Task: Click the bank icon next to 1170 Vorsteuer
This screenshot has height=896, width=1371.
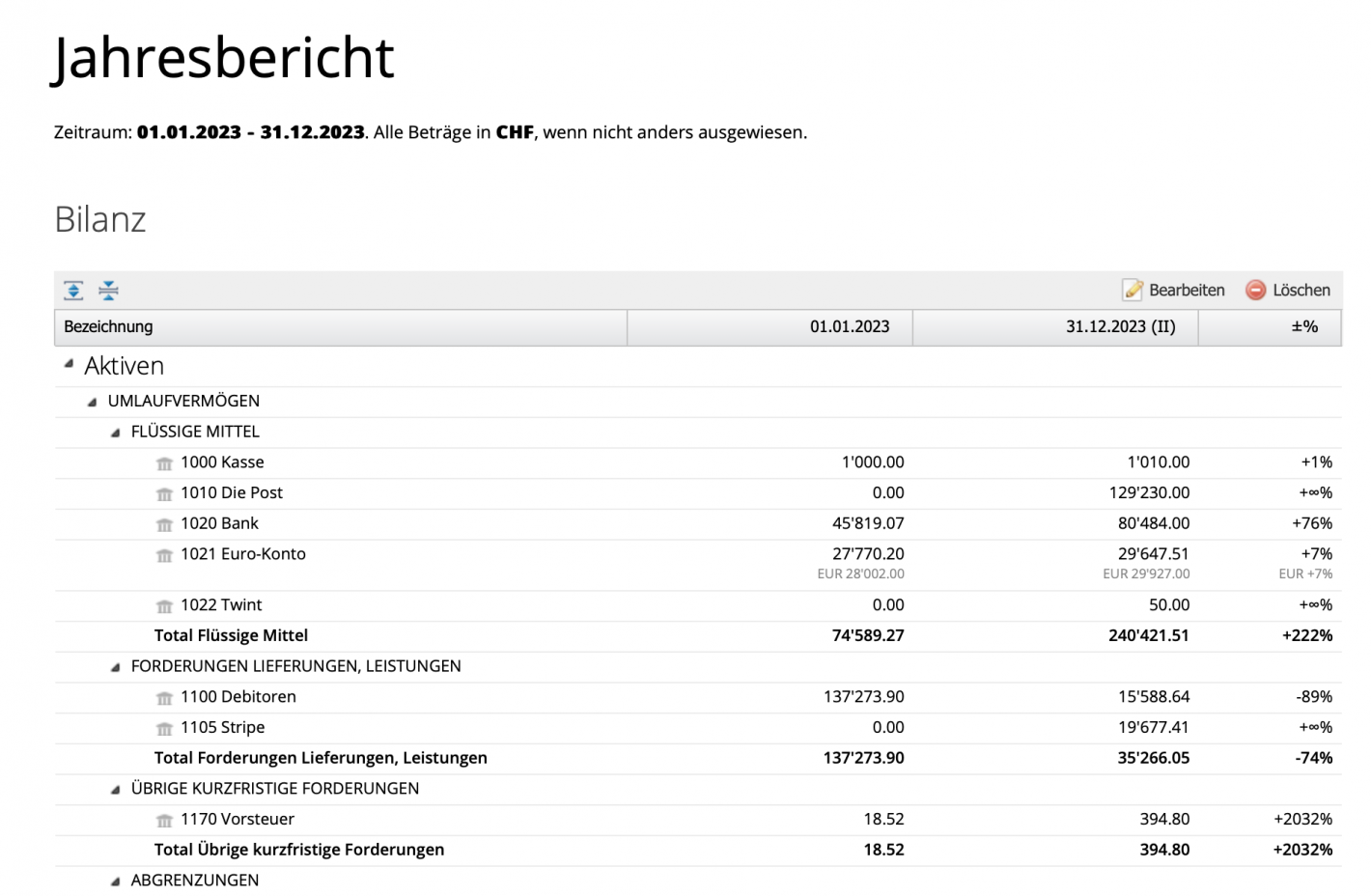Action: pyautogui.click(x=163, y=820)
